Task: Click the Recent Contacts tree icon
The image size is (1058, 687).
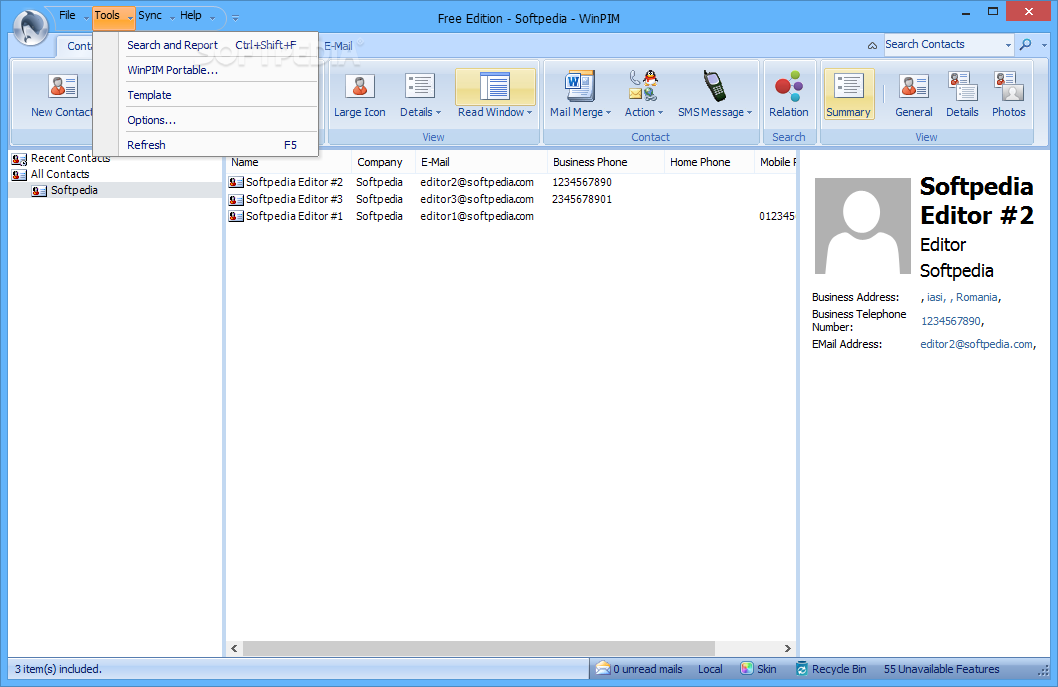Action: coord(20,159)
